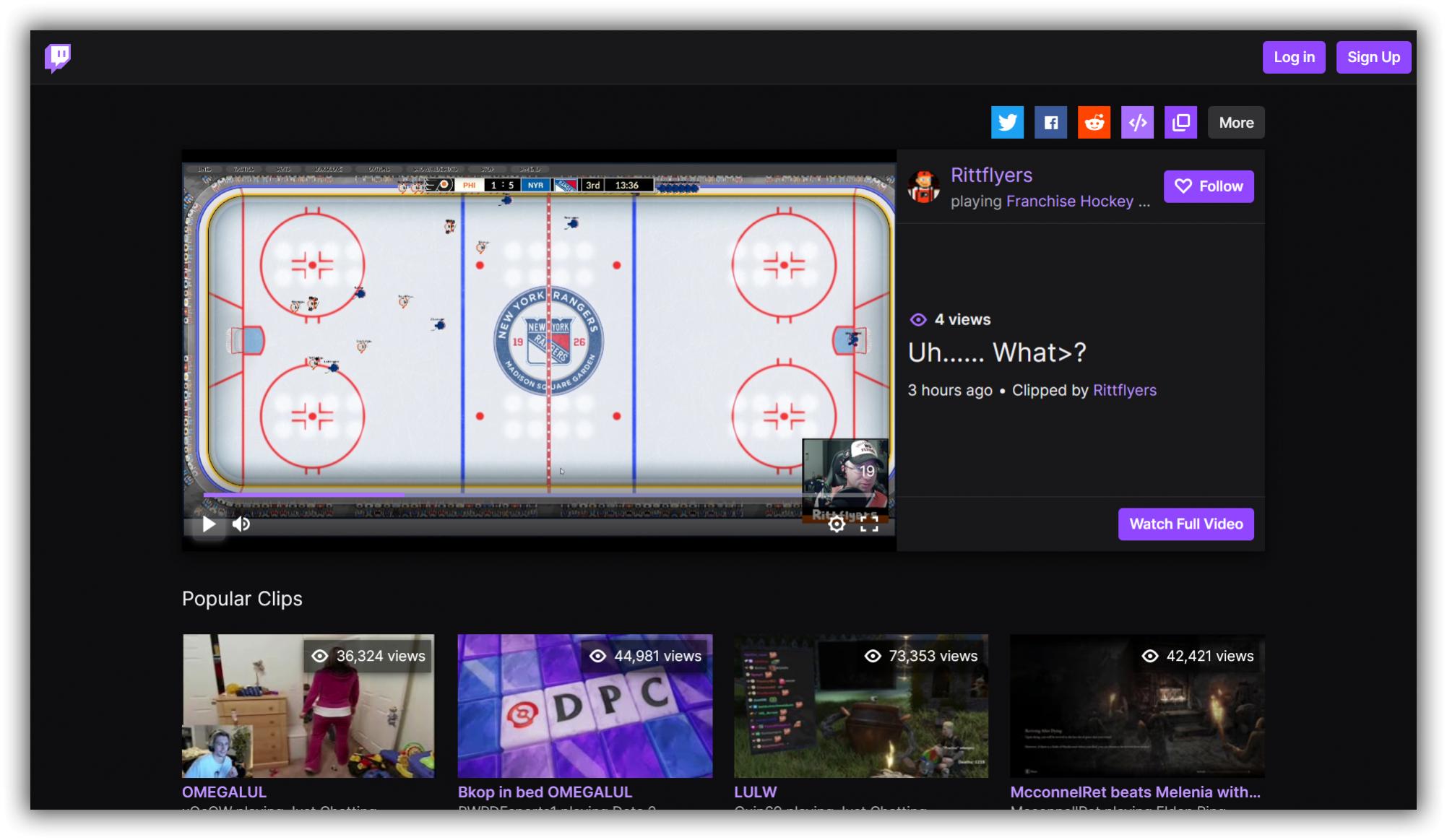1447x840 pixels.
Task: Share clip on Twitter
Action: [x=1007, y=122]
